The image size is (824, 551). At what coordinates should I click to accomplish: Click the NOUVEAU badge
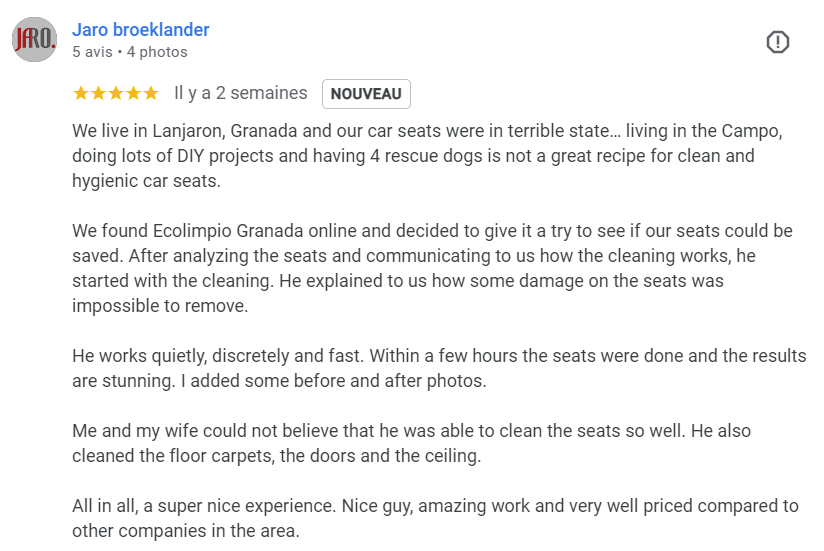pos(366,94)
